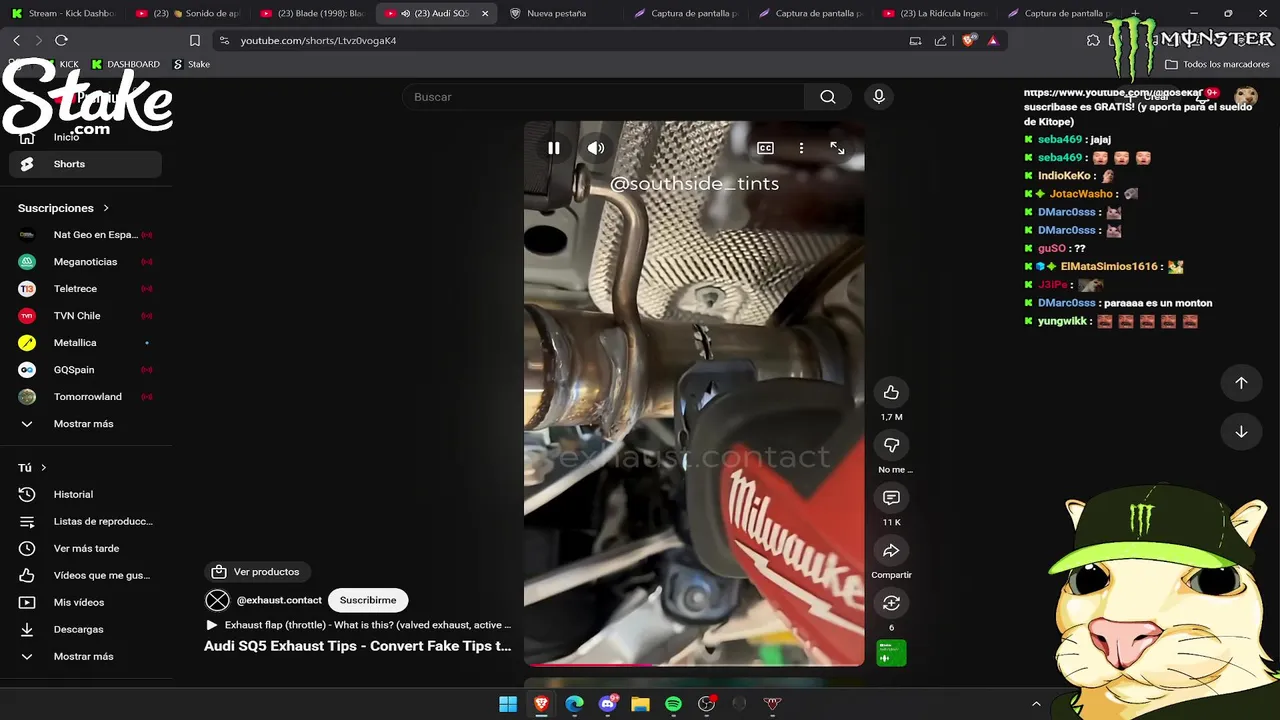Open Vídeos que me gustan in sidebar
Image resolution: width=1280 pixels, height=720 pixels.
[x=85, y=576]
